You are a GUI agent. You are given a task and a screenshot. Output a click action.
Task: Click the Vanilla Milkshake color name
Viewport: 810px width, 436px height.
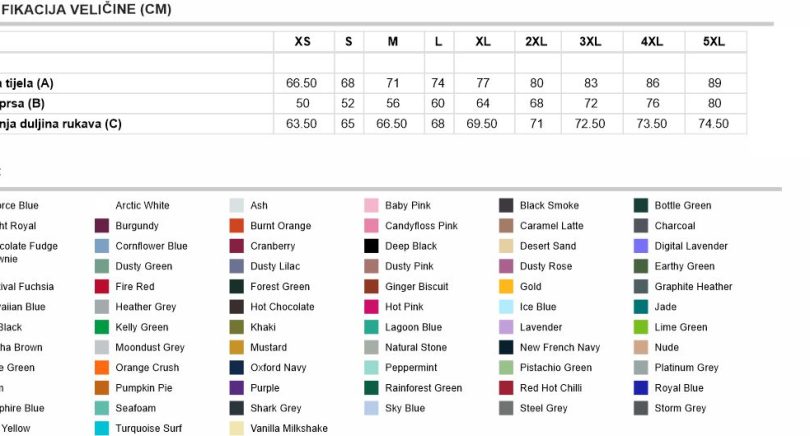pyautogui.click(x=289, y=428)
